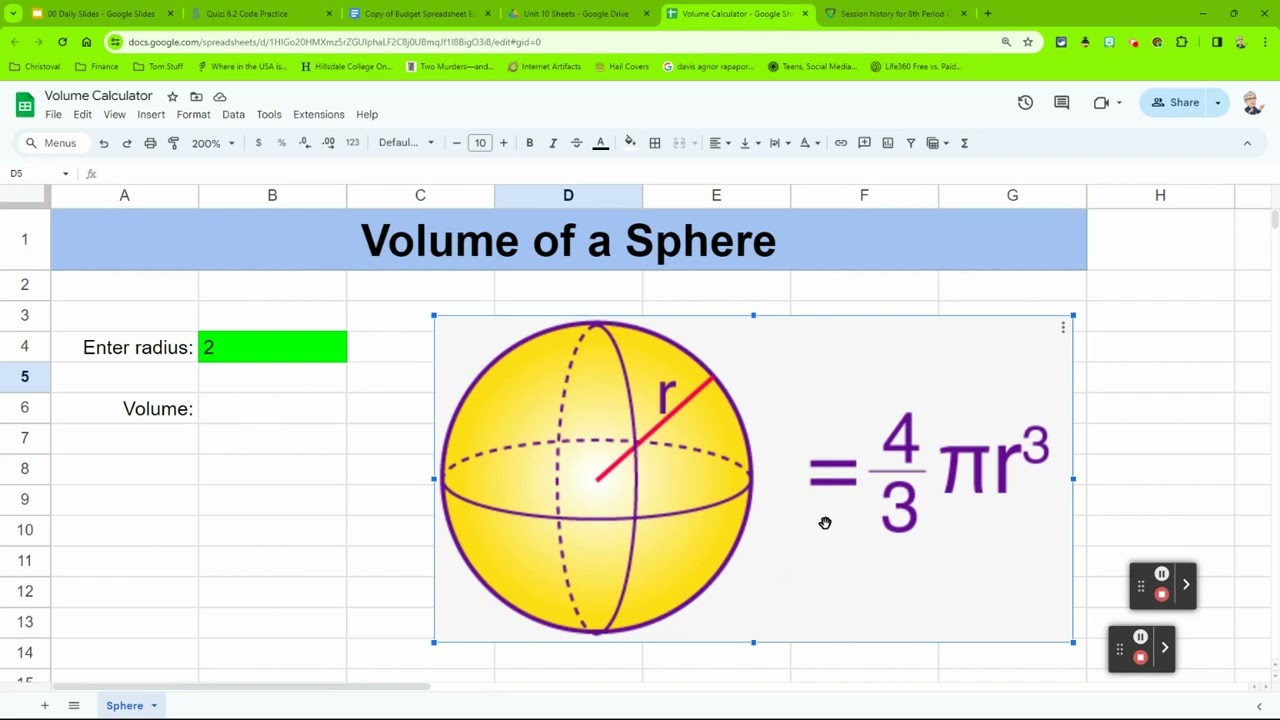
Task: Open the zoom level 200% dropdown
Action: pyautogui.click(x=213, y=143)
